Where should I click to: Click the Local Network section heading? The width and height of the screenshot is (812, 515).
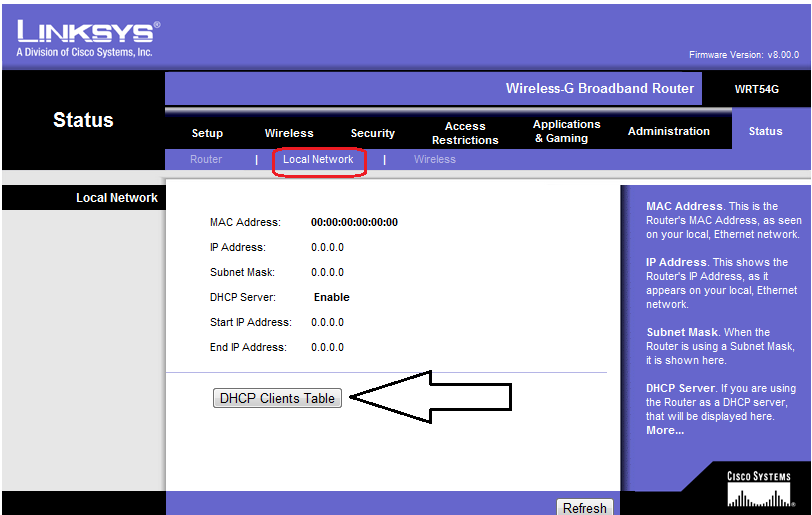[x=117, y=198]
